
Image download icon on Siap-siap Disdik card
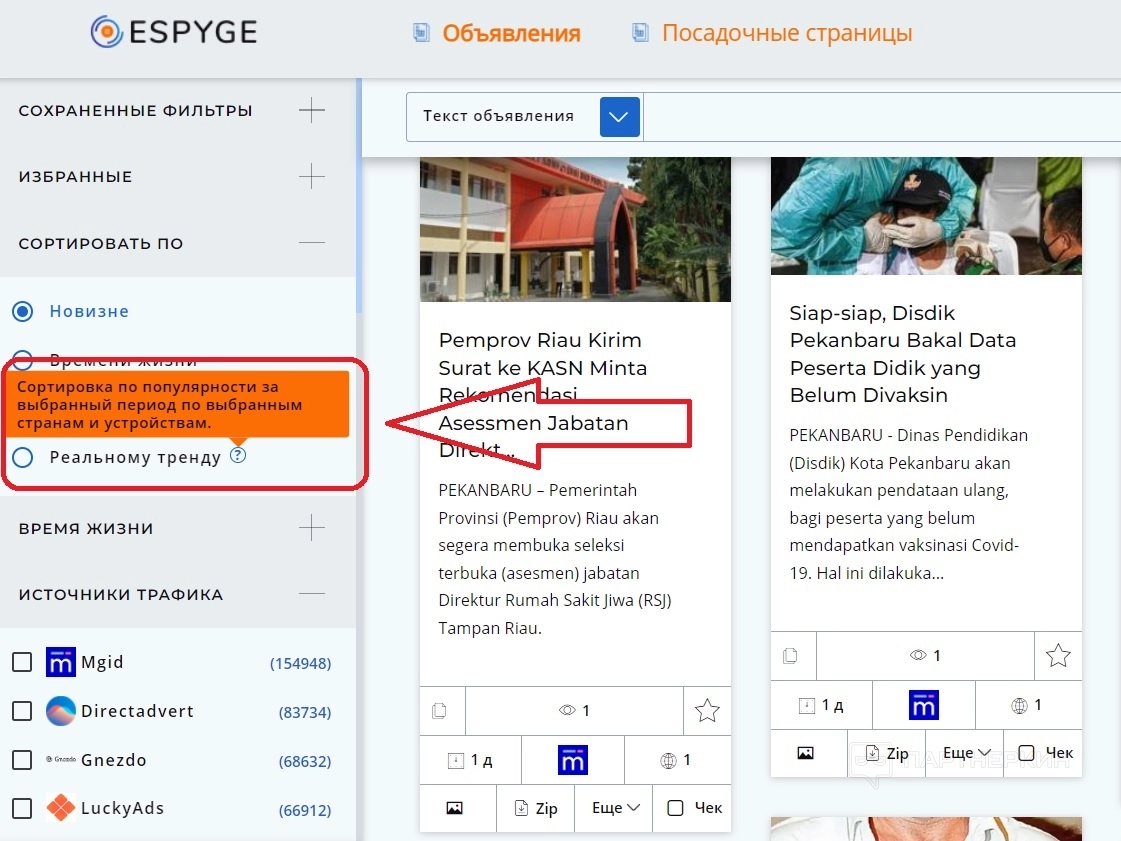click(x=805, y=753)
